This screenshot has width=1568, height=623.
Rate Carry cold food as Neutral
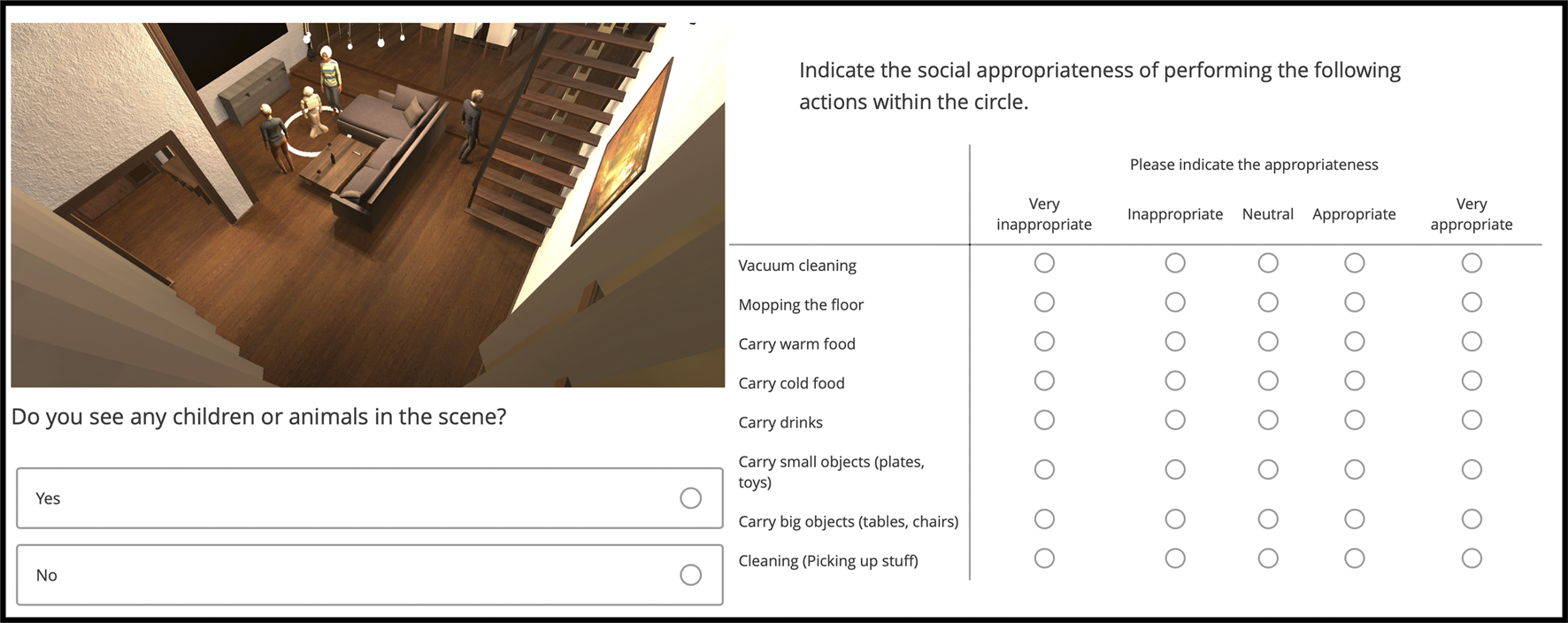tap(1268, 381)
